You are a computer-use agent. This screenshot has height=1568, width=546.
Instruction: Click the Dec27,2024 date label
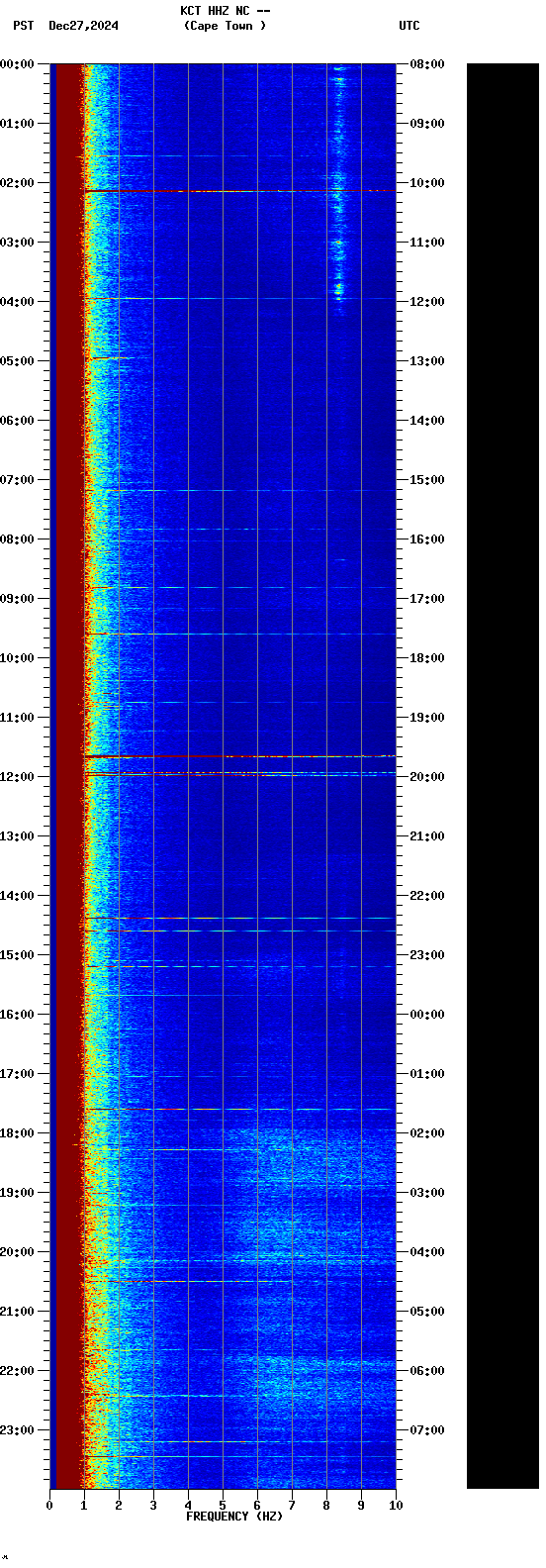tap(83, 26)
